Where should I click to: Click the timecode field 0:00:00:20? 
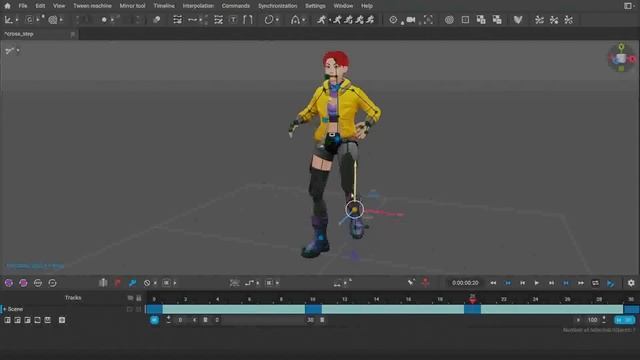465,283
